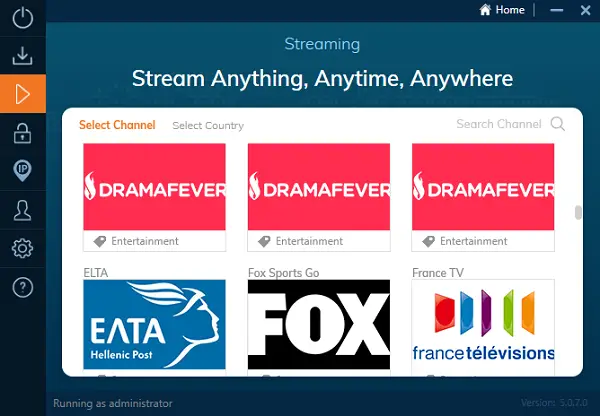Click the 'France TV' channel label
600x416 pixels.
(x=438, y=272)
